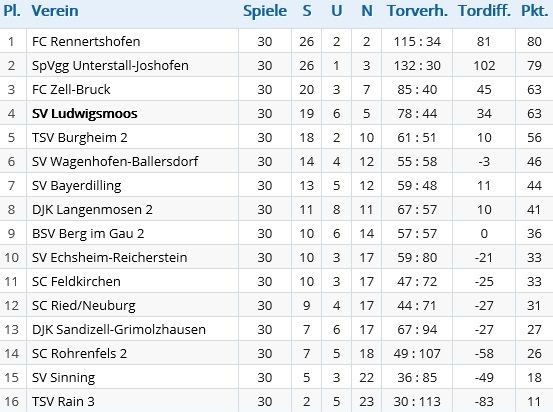Open SpVgg Unterstall-Joshofen team entry

110,66
